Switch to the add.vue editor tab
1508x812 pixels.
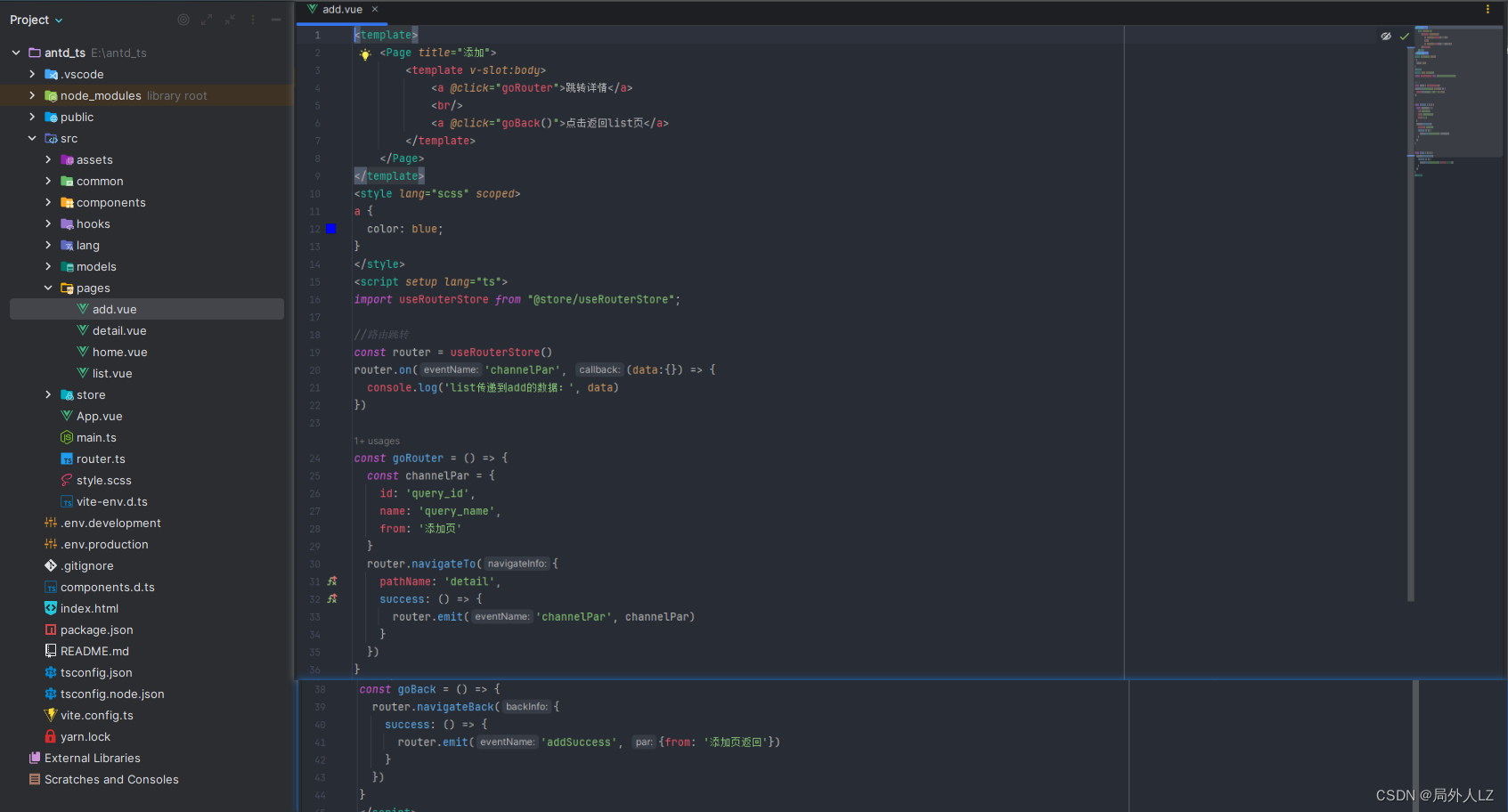(x=342, y=10)
